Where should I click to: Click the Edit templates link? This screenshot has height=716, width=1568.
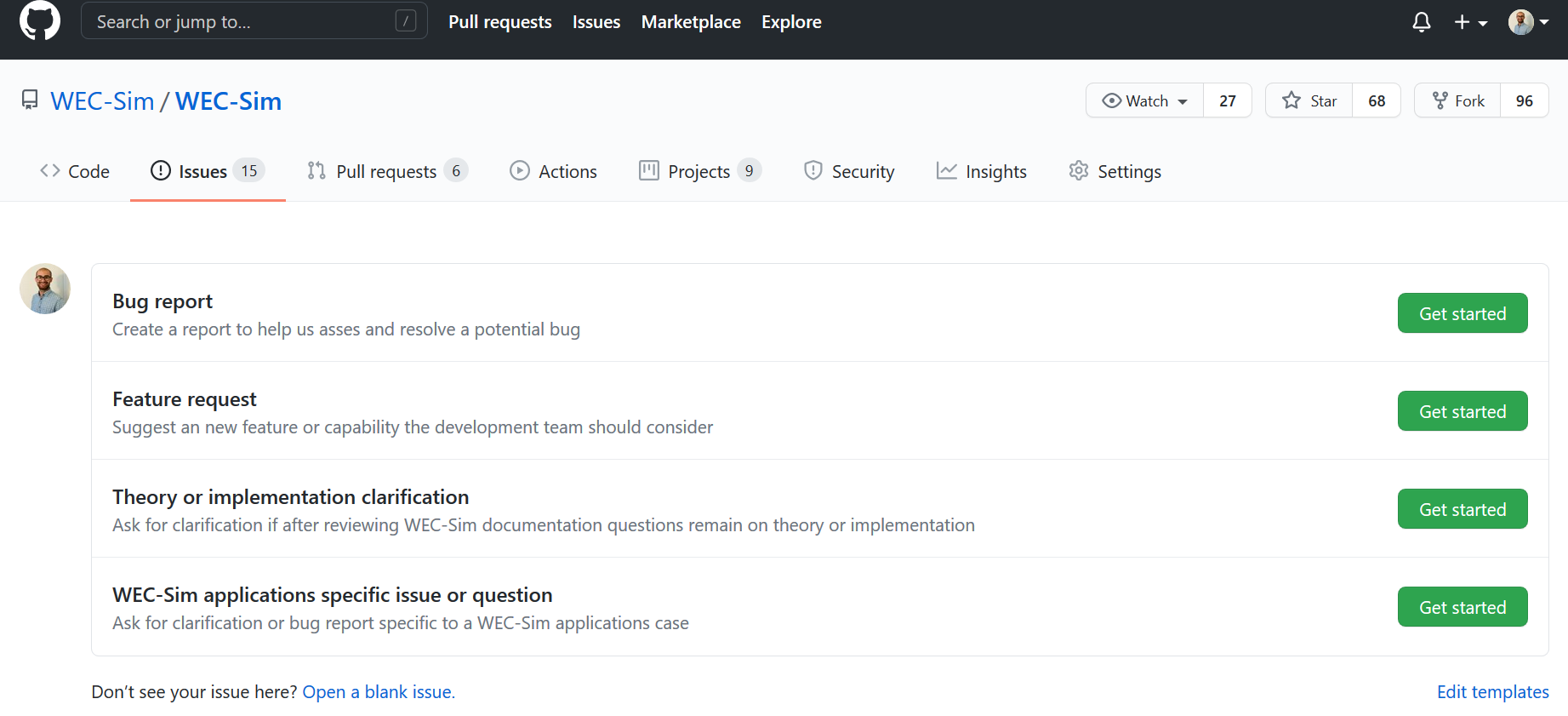pyautogui.click(x=1492, y=692)
